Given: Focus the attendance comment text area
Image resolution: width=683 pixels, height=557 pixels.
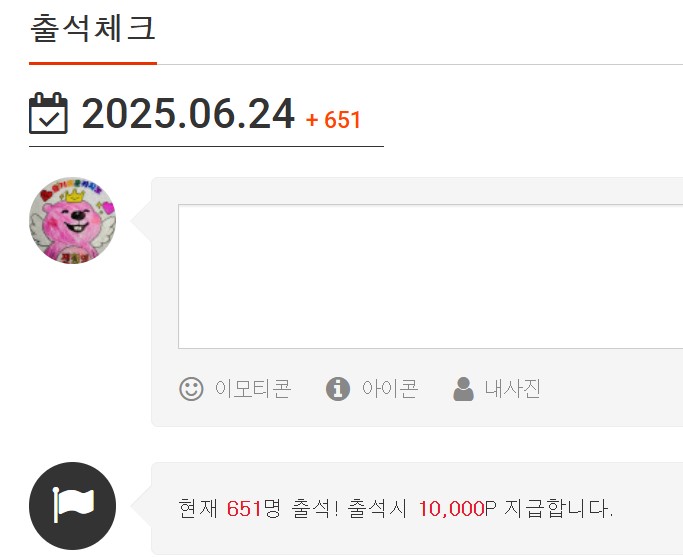Looking at the screenshot, I should [x=430, y=277].
